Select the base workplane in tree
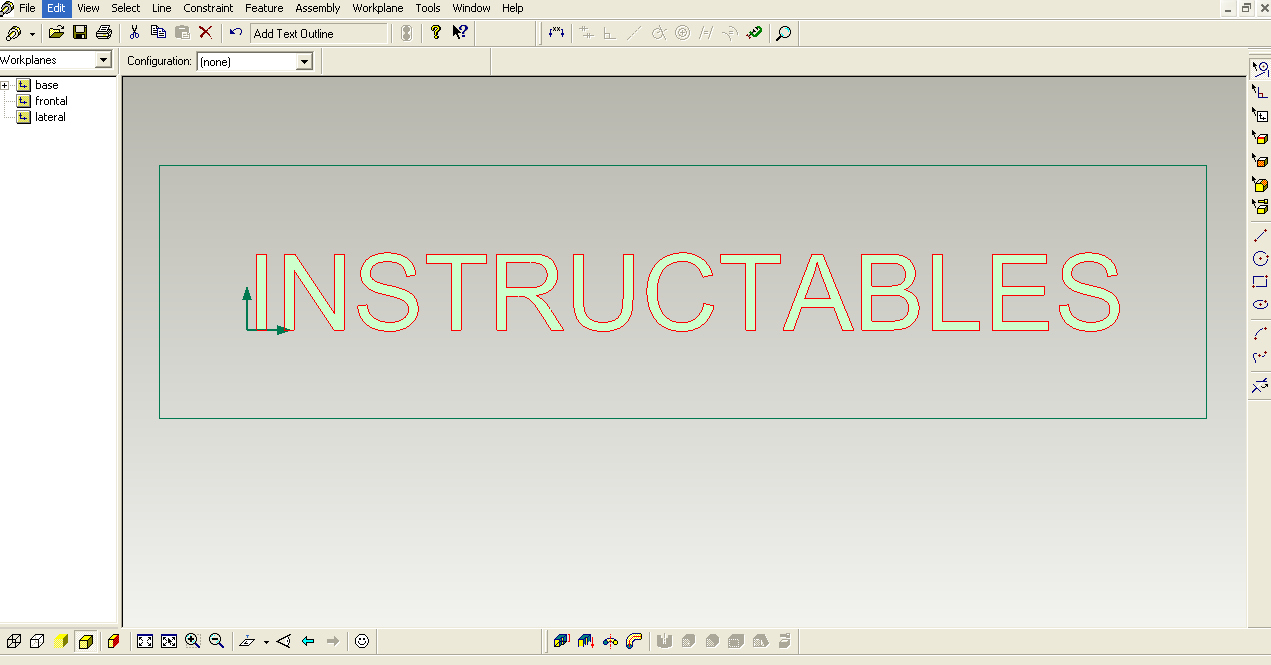 46,85
